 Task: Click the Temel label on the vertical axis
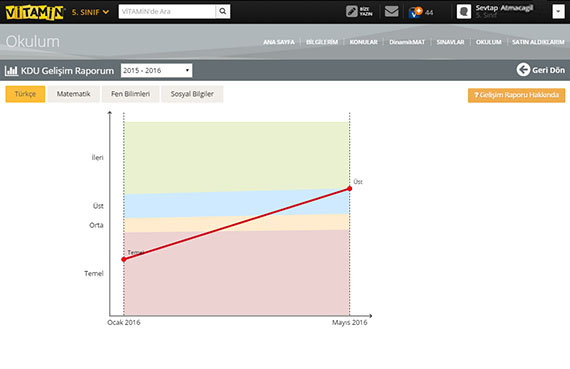[x=94, y=273]
